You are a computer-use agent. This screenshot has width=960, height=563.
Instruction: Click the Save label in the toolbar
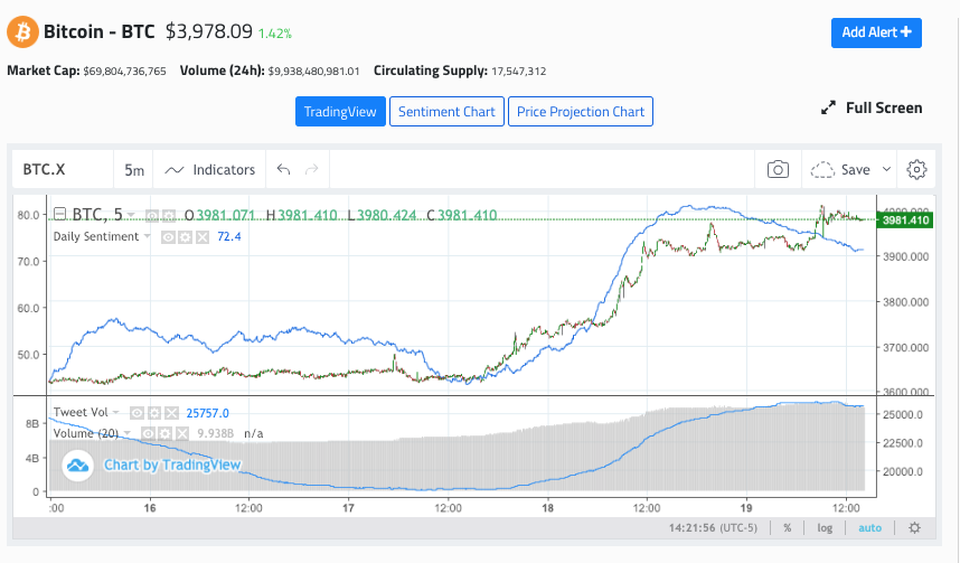[855, 170]
